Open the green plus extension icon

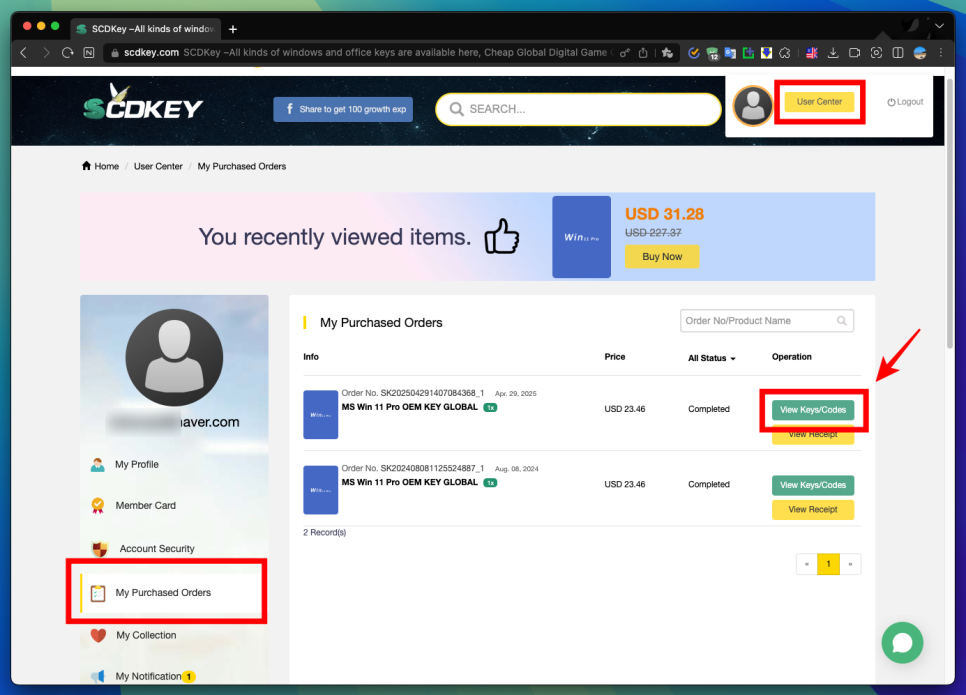click(x=749, y=53)
